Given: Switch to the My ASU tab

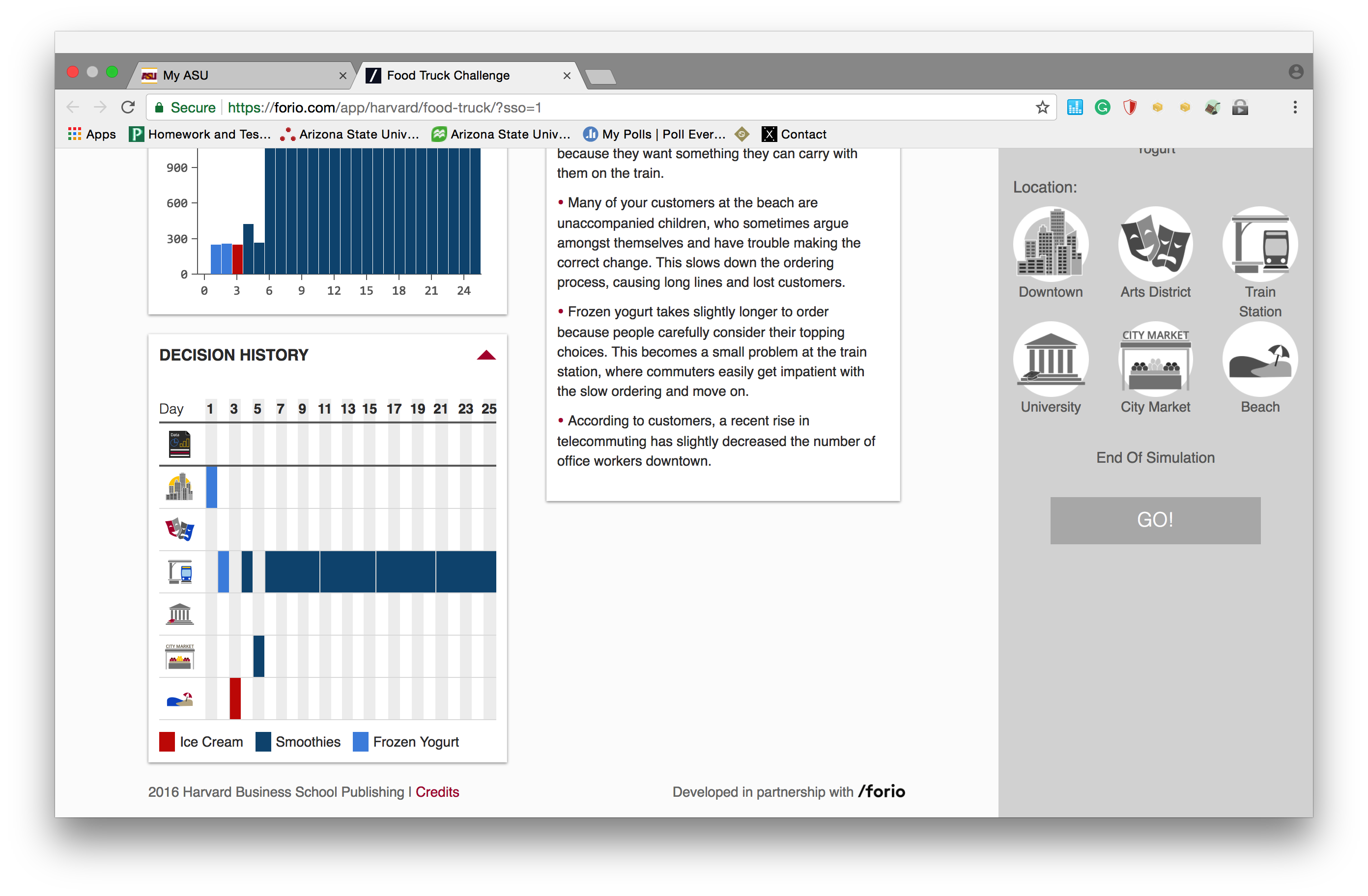Looking at the screenshot, I should click(x=241, y=75).
